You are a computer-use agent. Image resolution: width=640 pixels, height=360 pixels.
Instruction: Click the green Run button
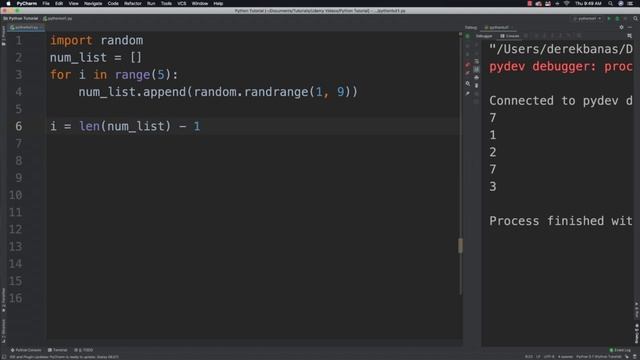click(609, 18)
